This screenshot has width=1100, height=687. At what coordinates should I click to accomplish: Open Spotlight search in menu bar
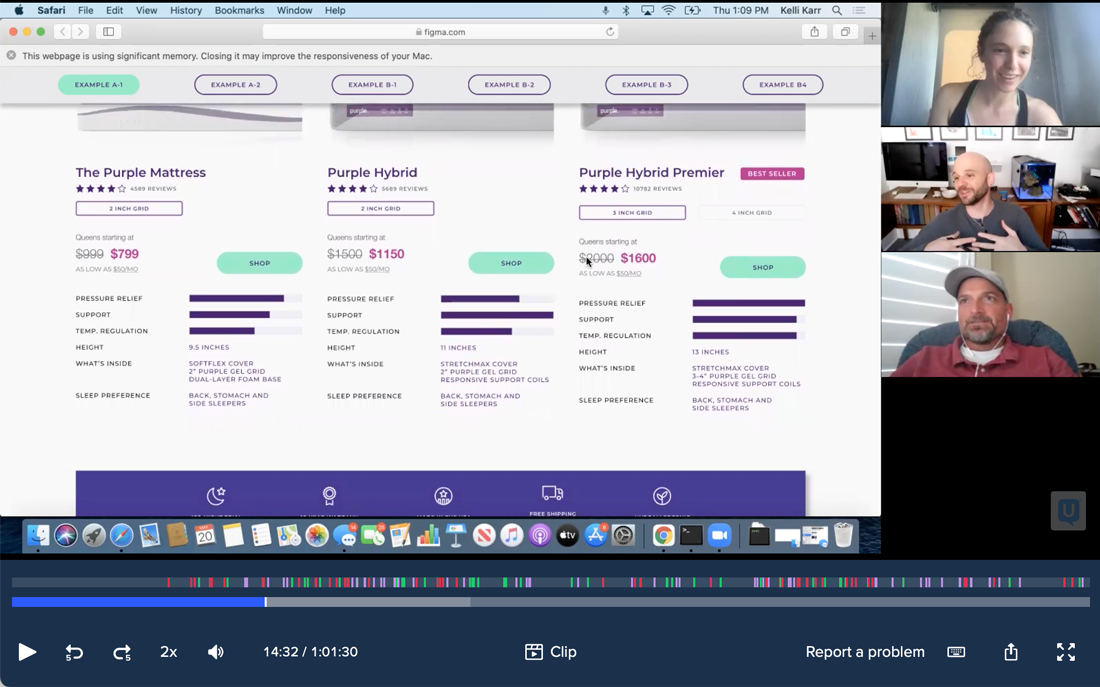pyautogui.click(x=837, y=11)
